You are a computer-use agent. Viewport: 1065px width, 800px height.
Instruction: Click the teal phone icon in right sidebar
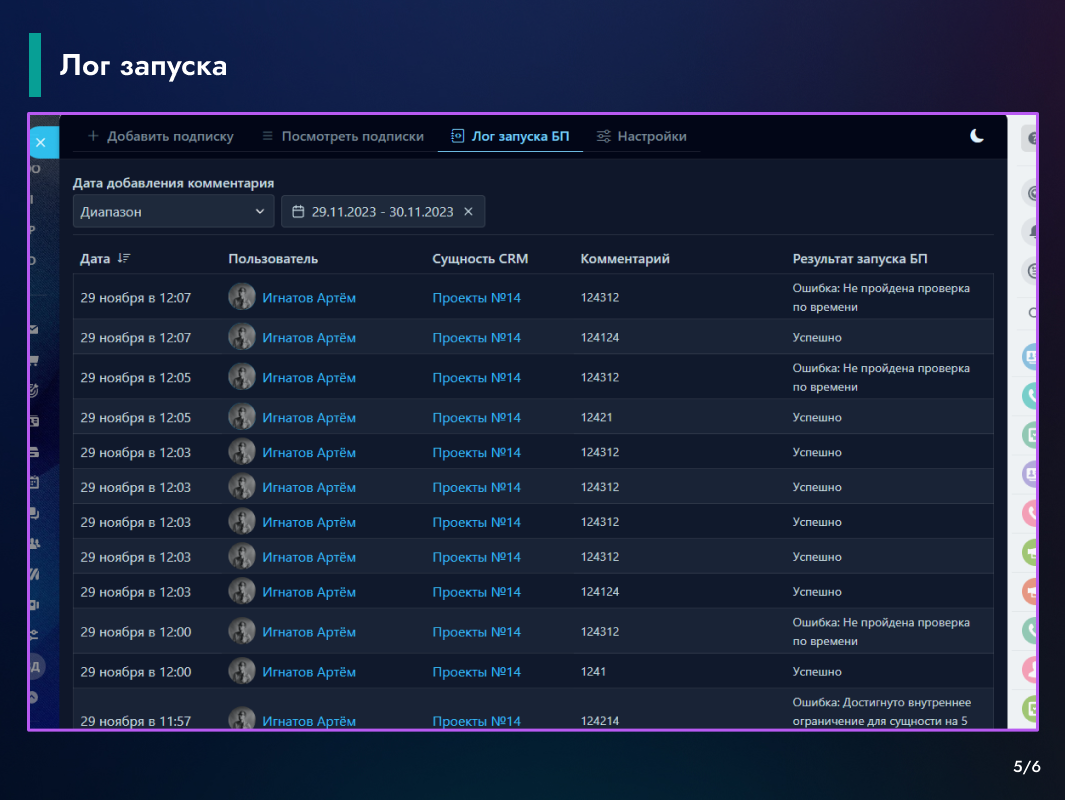1030,395
